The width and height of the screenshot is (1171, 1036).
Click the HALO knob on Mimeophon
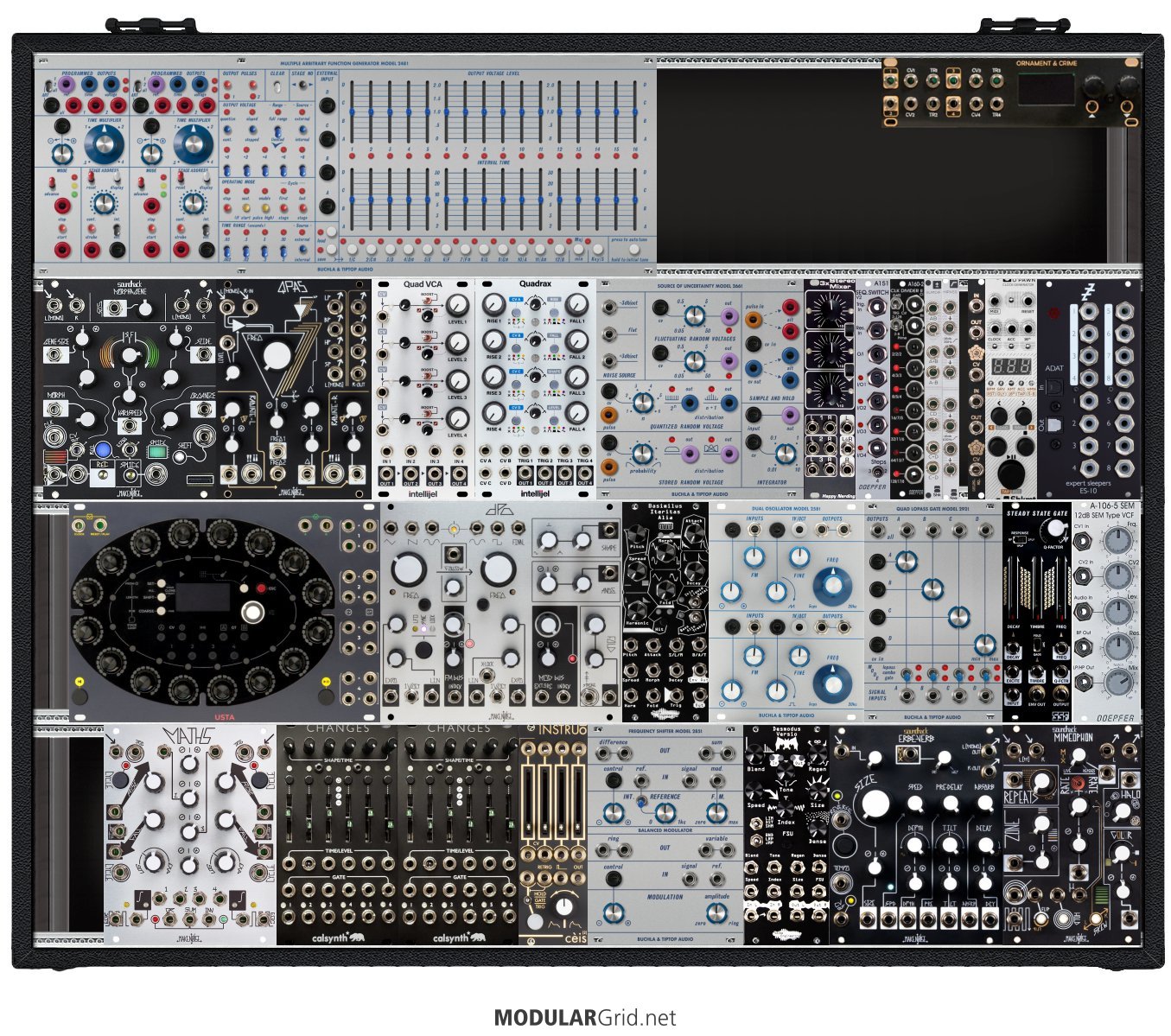1122,810
